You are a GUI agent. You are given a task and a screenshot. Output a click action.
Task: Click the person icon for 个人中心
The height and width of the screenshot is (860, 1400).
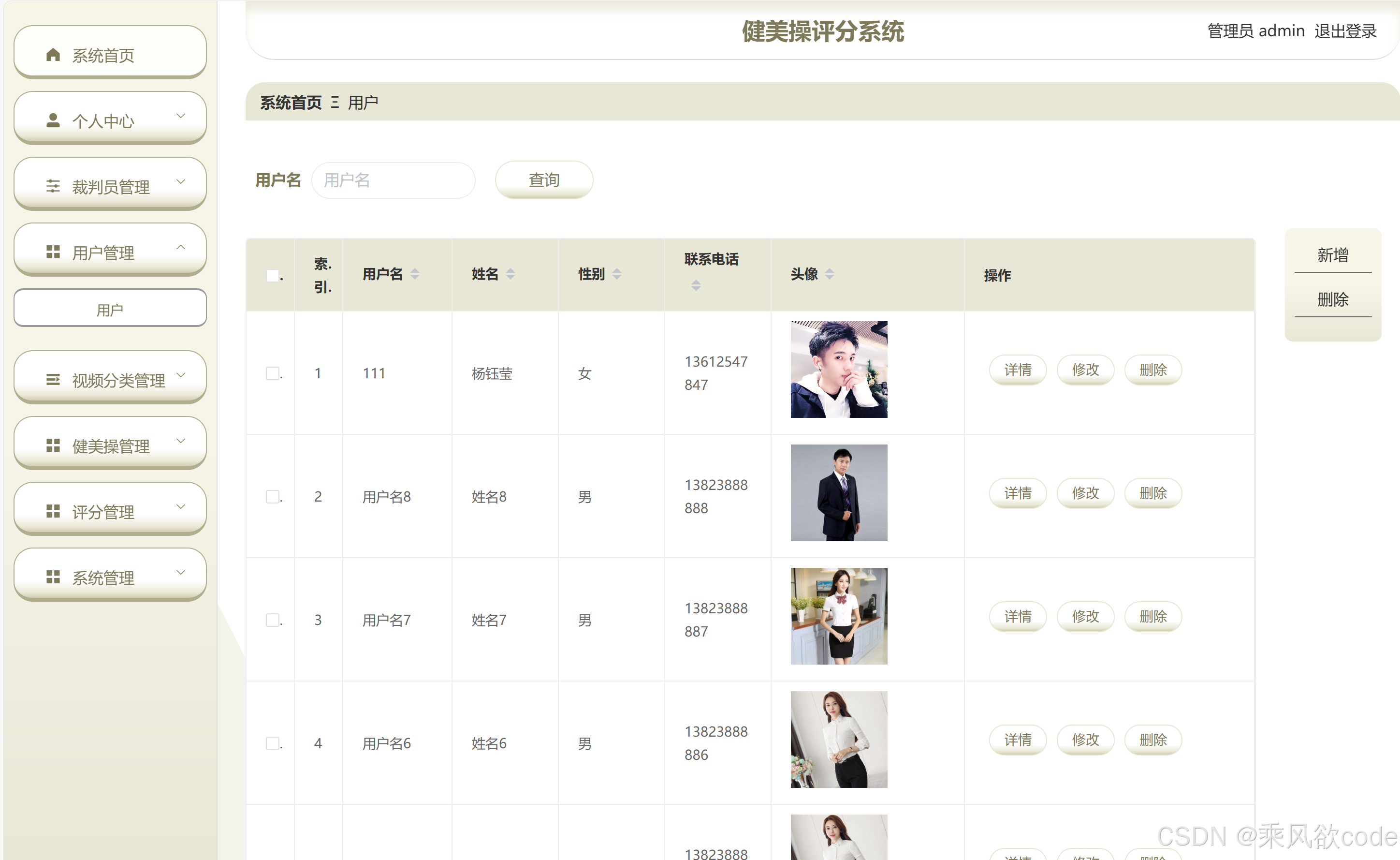53,120
